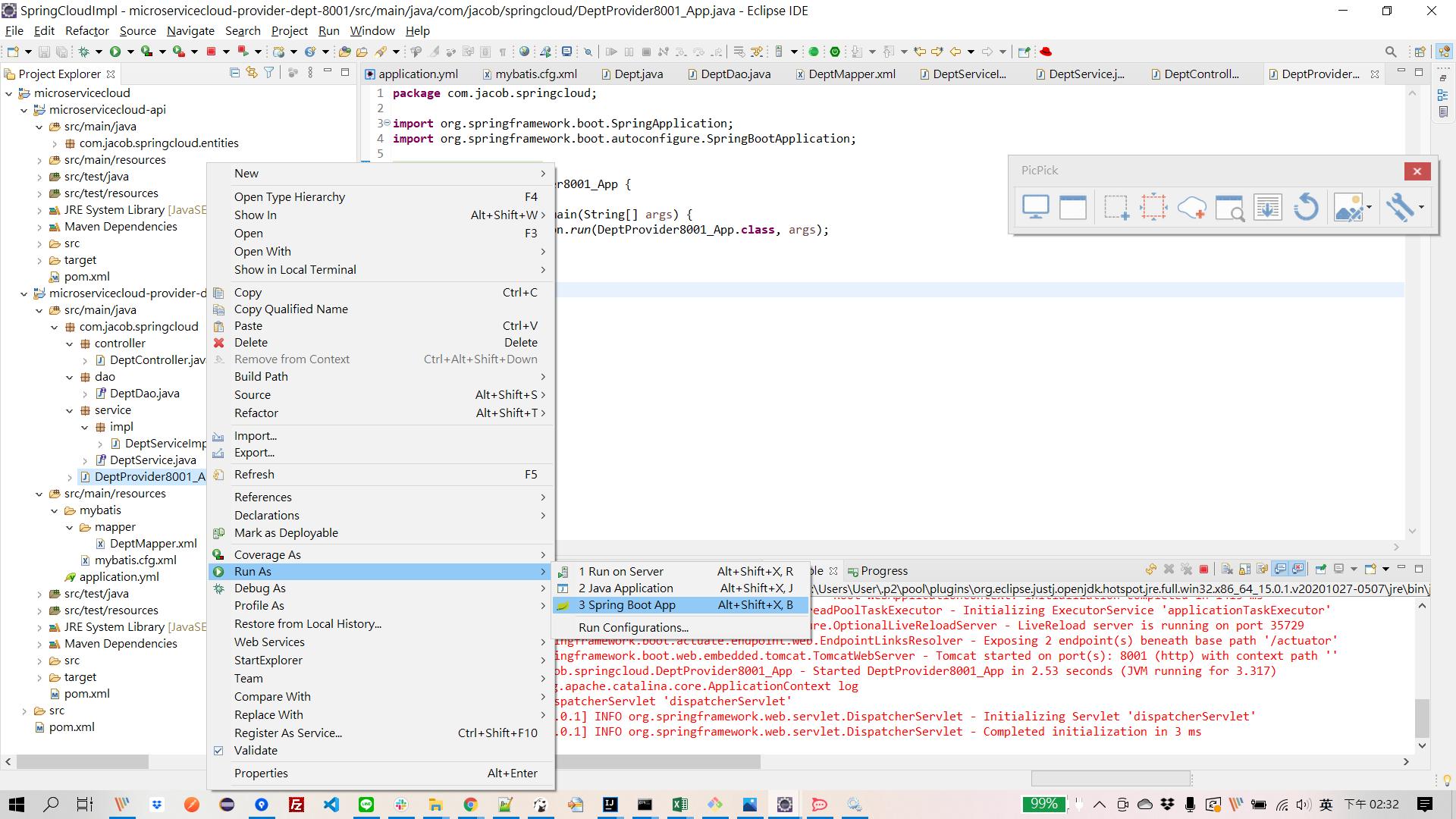1456x819 pixels.
Task: Click PicPick image editor icon
Action: [x=1350, y=207]
